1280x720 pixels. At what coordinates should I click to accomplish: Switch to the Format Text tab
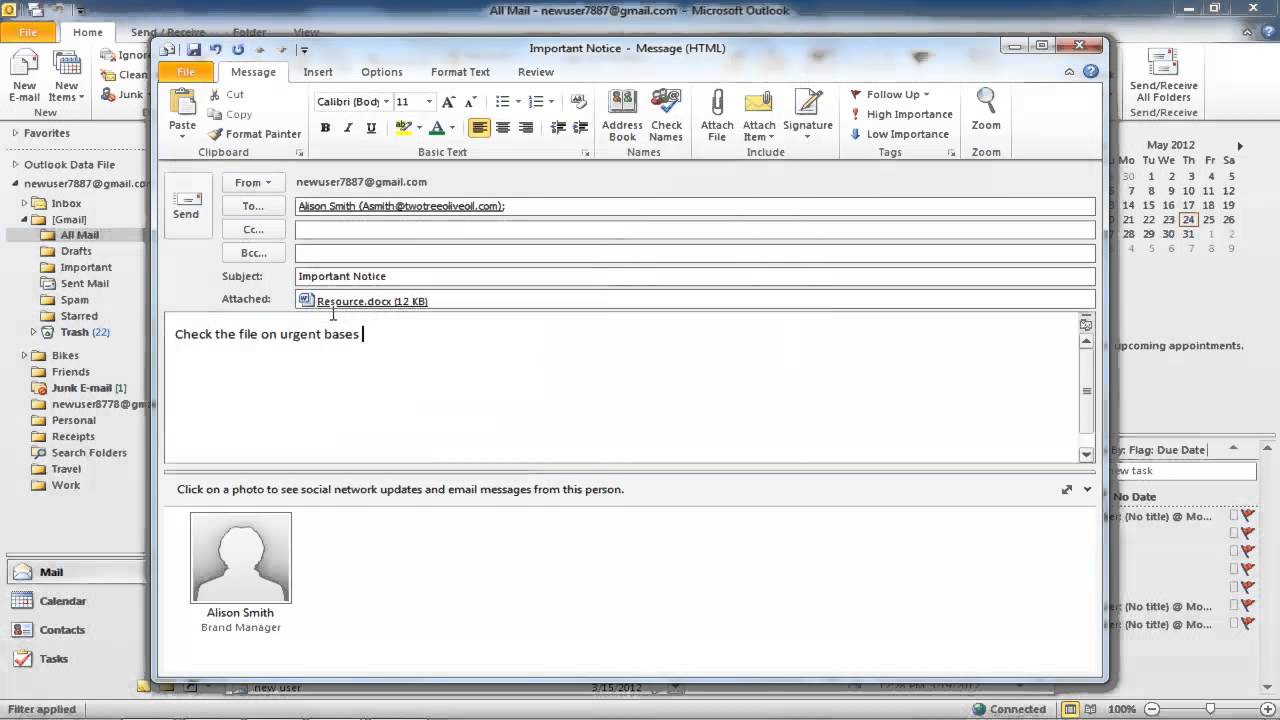(460, 72)
